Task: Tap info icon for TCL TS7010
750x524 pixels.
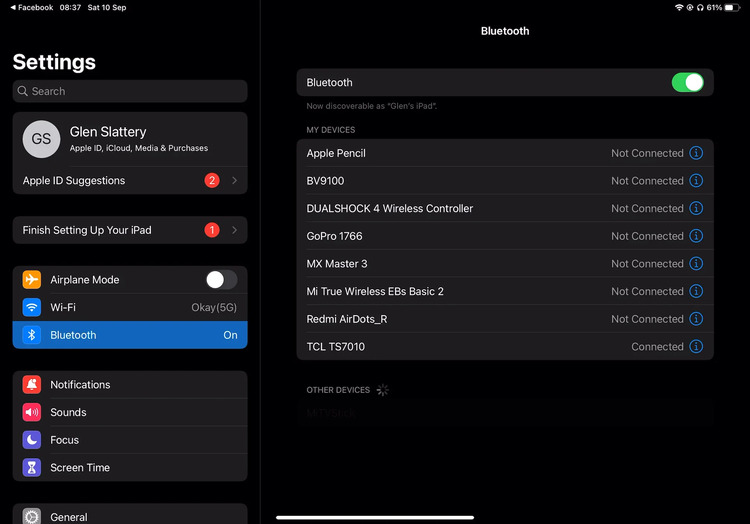Action: click(697, 347)
